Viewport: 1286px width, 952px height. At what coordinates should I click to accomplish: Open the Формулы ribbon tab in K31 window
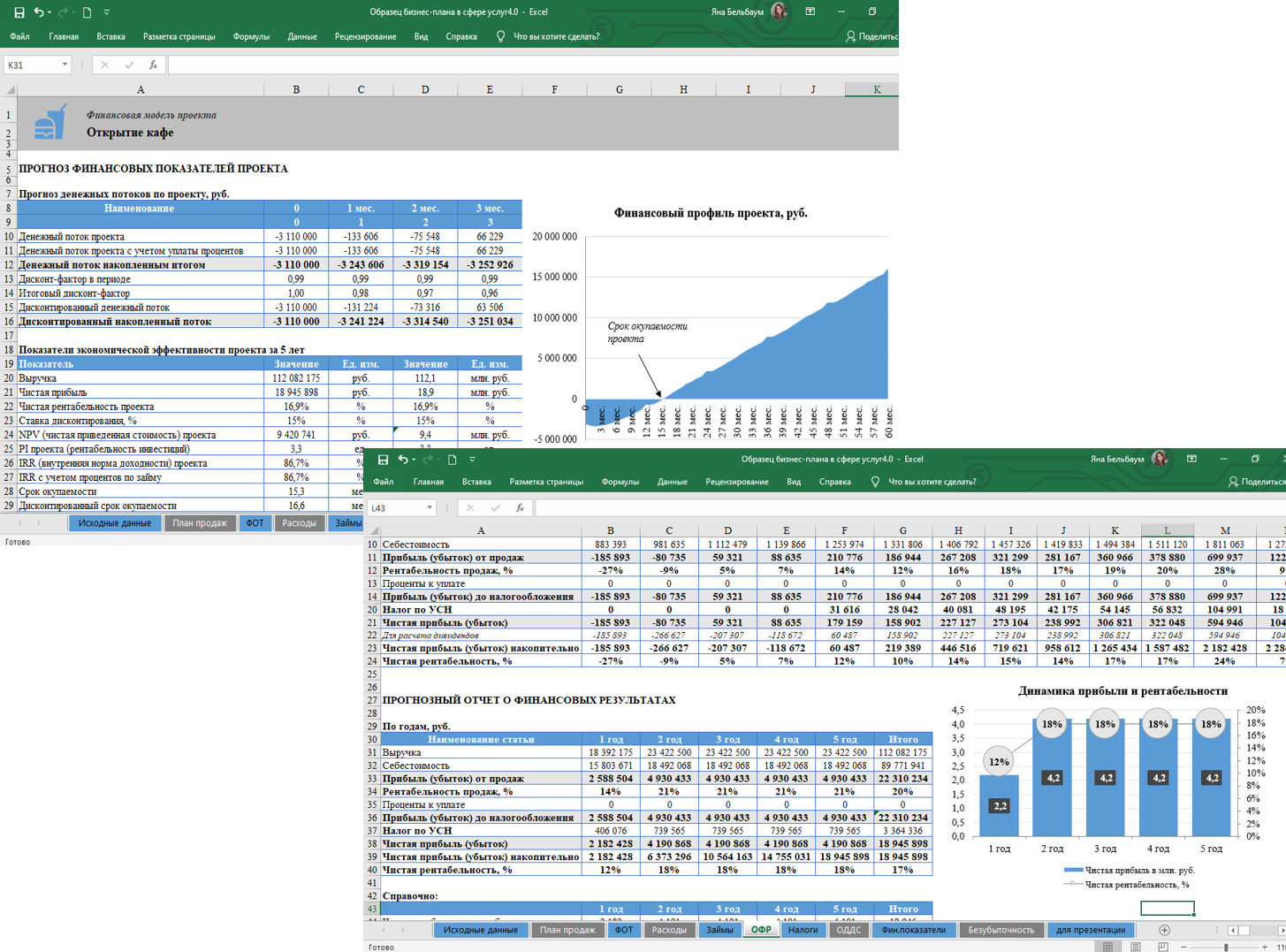point(251,37)
